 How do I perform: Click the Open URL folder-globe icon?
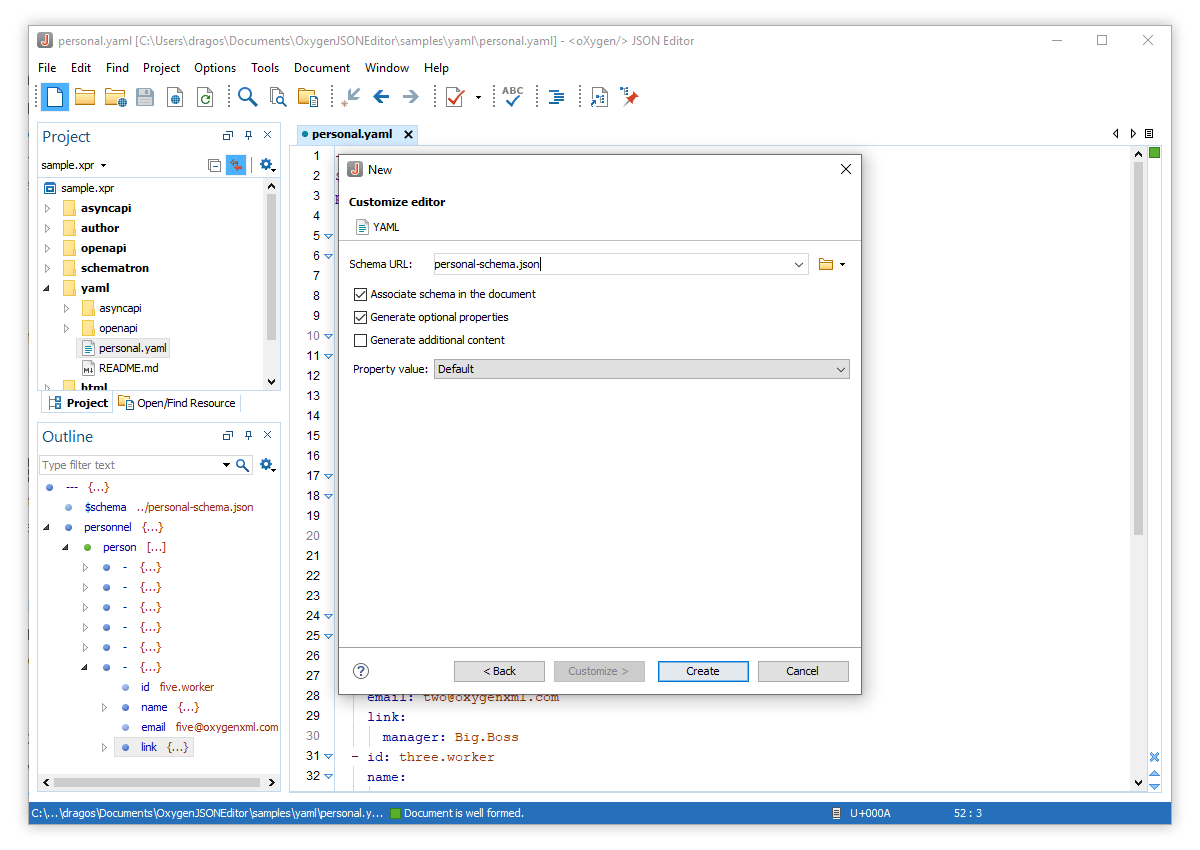116,97
